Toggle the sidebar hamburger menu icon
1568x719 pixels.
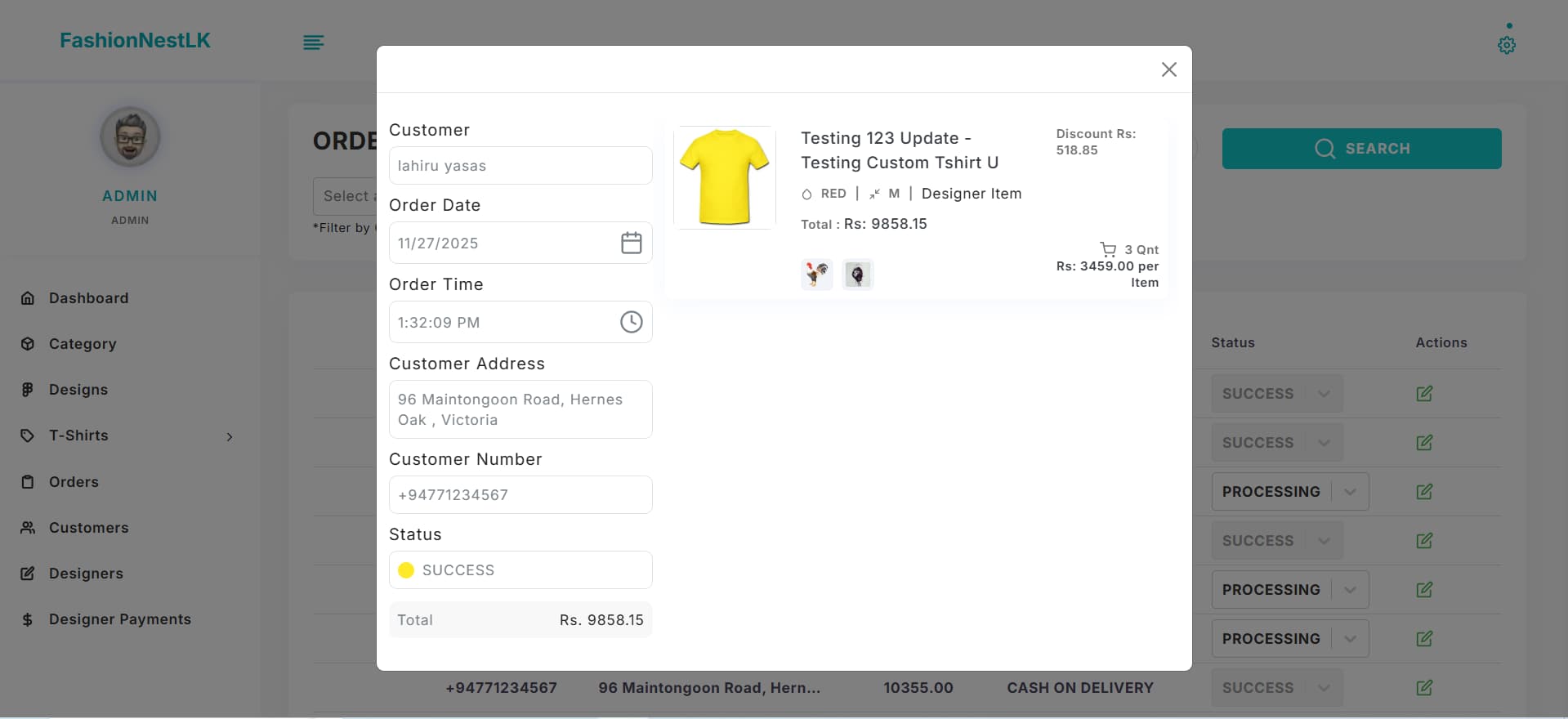pos(314,42)
